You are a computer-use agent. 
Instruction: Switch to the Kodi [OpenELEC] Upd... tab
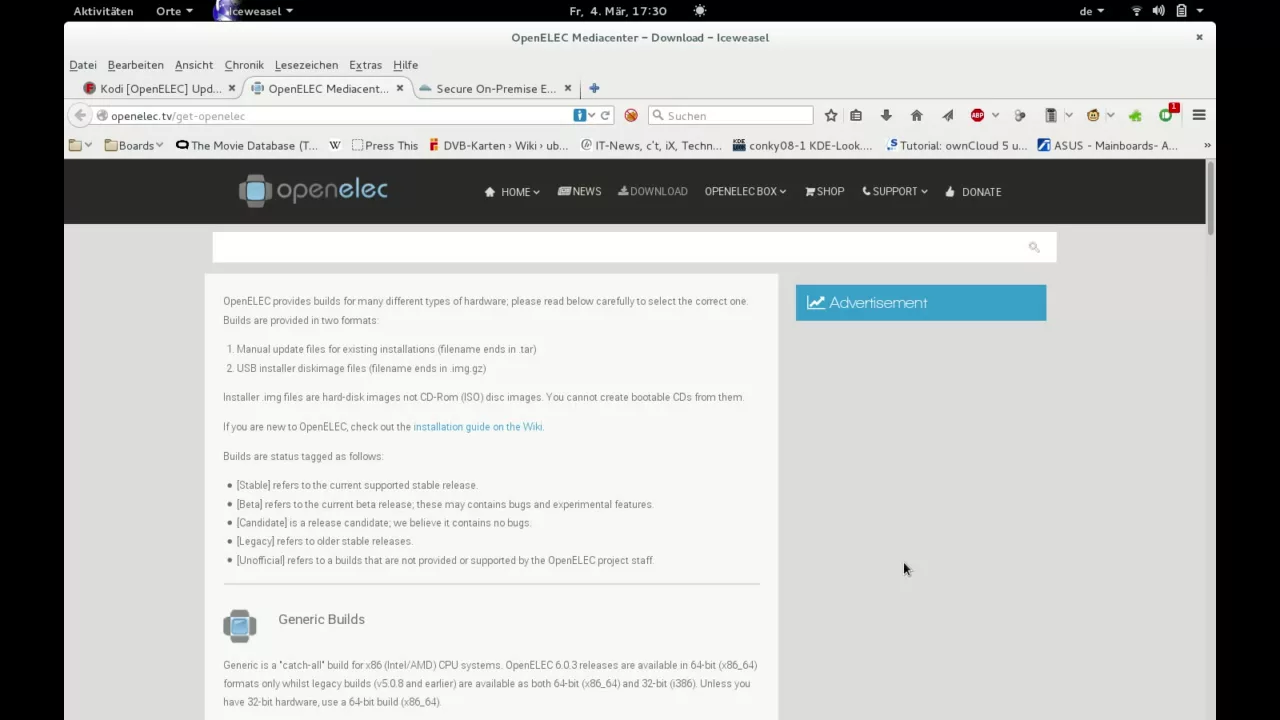pyautogui.click(x=160, y=88)
